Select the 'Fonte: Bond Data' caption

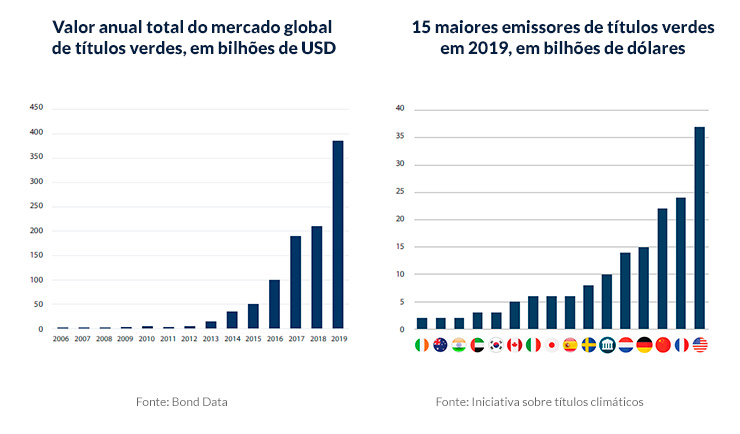(182, 402)
